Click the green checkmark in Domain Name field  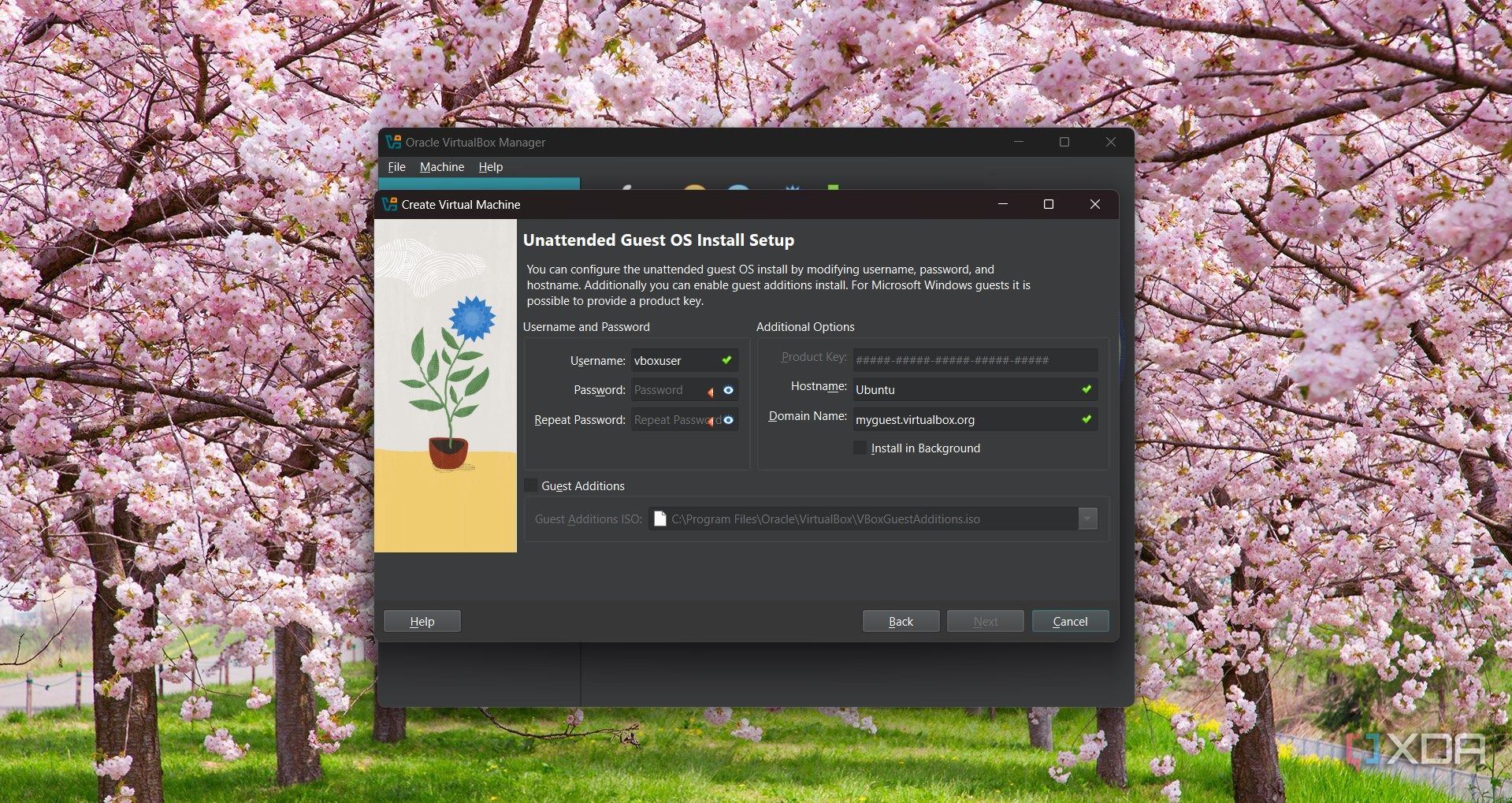tap(1087, 419)
